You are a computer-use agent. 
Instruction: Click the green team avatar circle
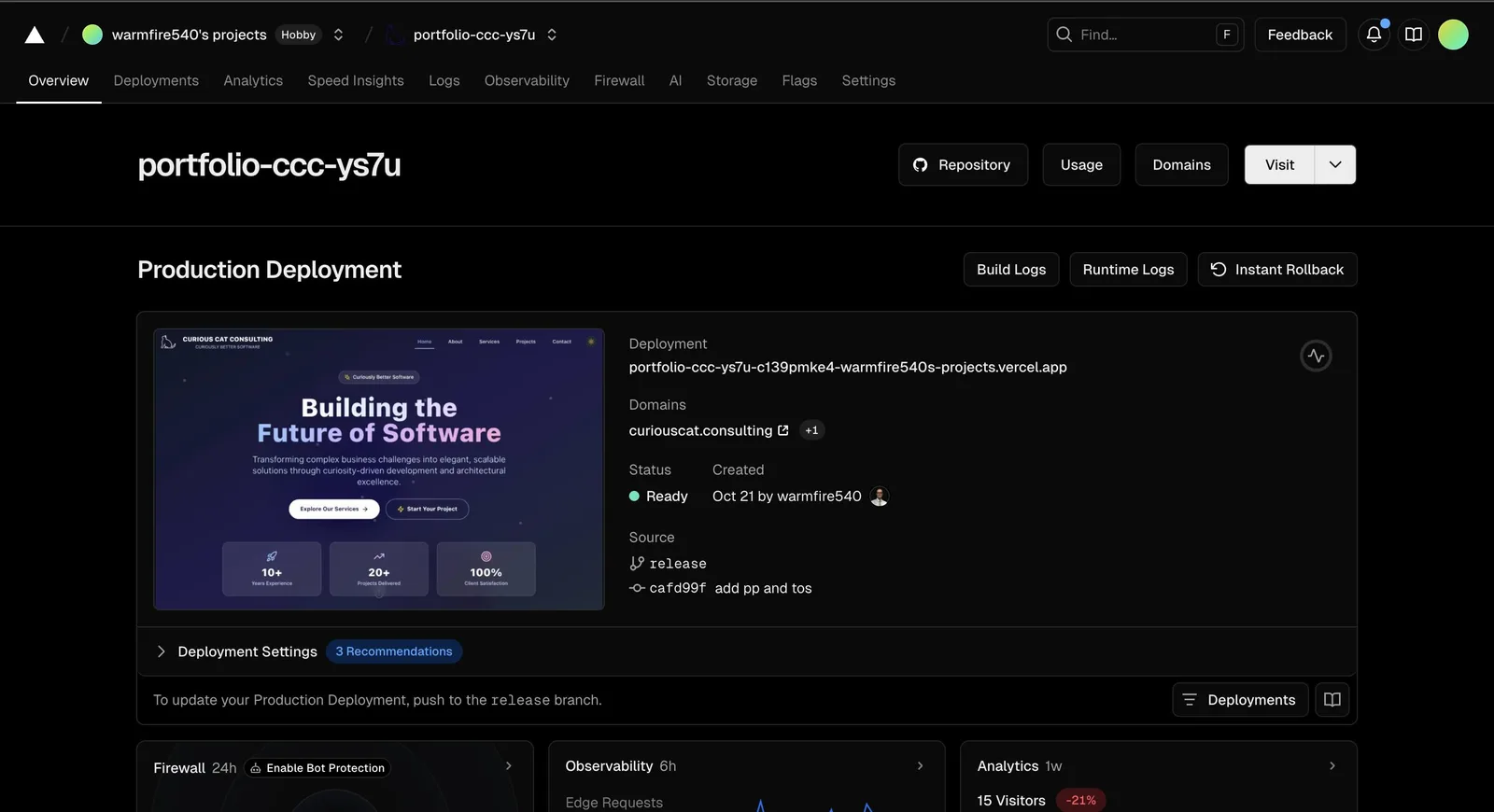(x=92, y=35)
